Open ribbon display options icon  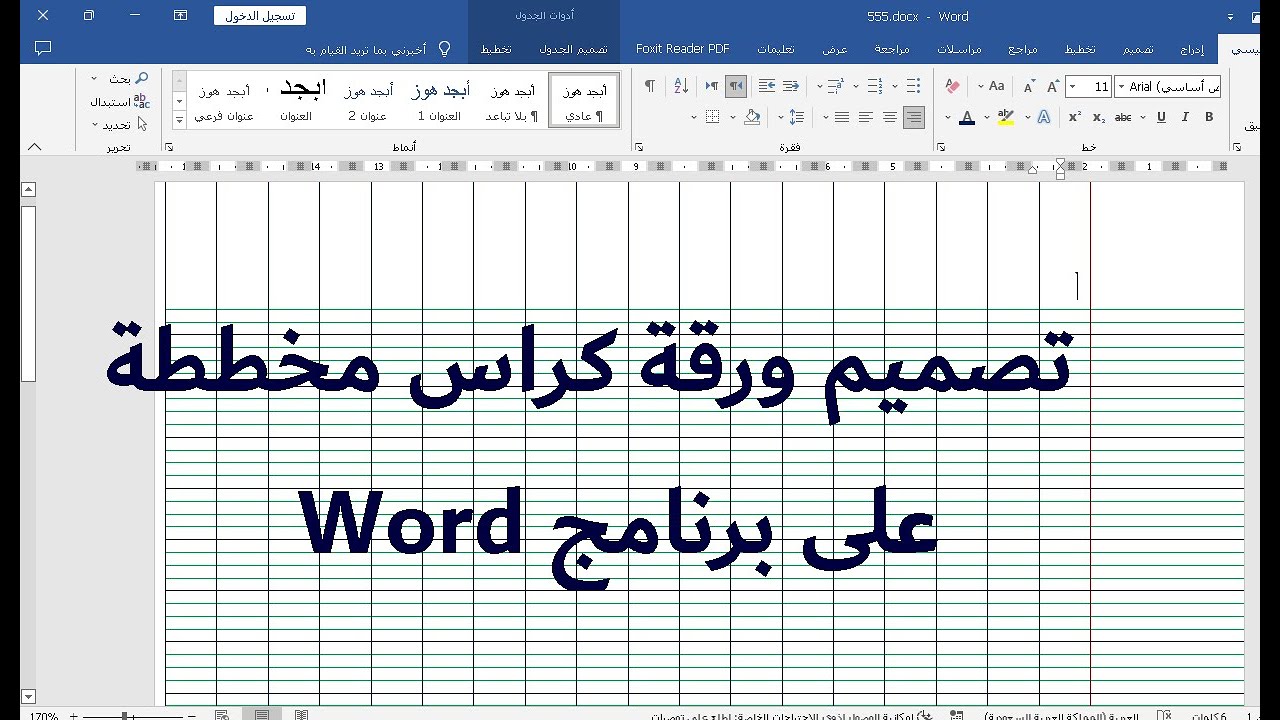(x=180, y=16)
